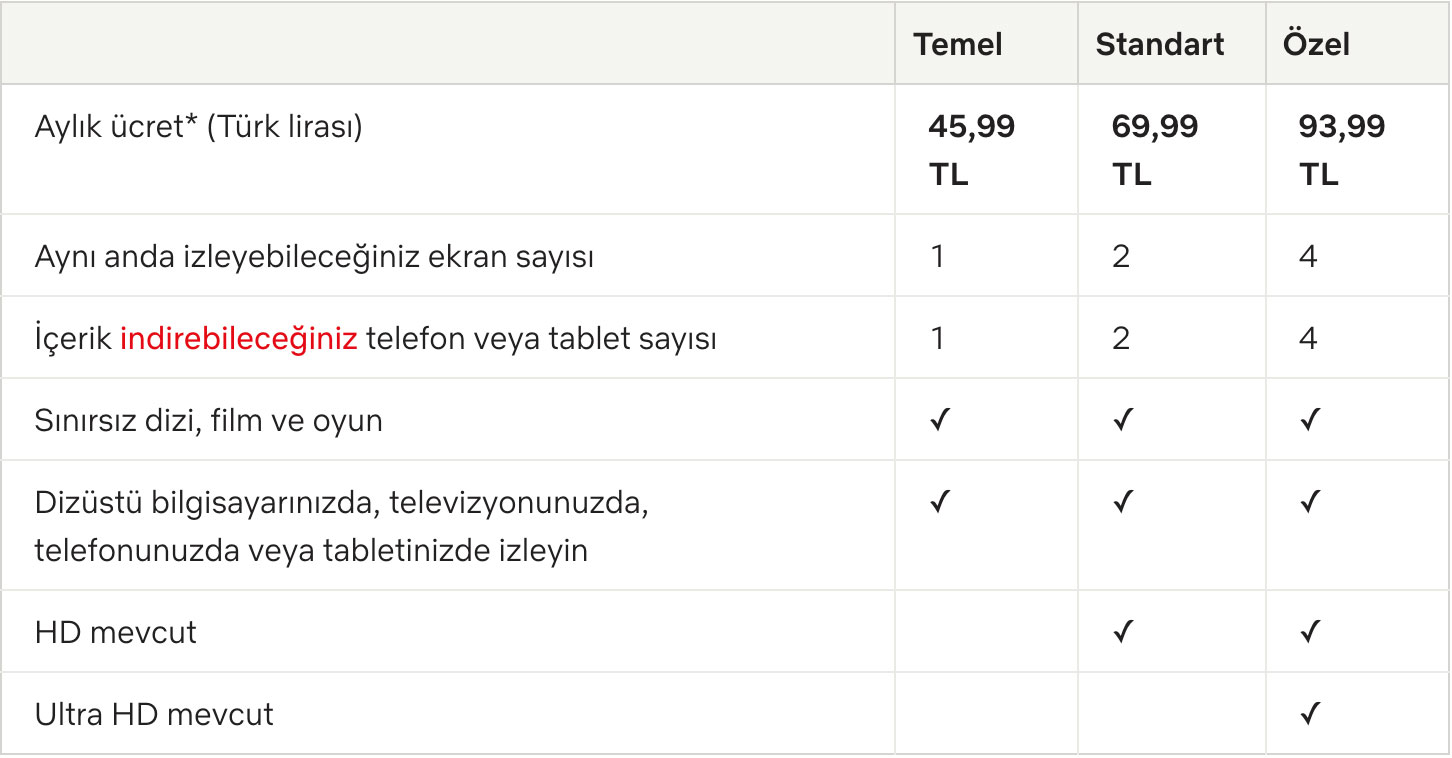Viewport: 1452px width, 758px height.
Task: Click Özel checkmark in 'Ultra HD mevcut' row
Action: pyautogui.click(x=1309, y=714)
